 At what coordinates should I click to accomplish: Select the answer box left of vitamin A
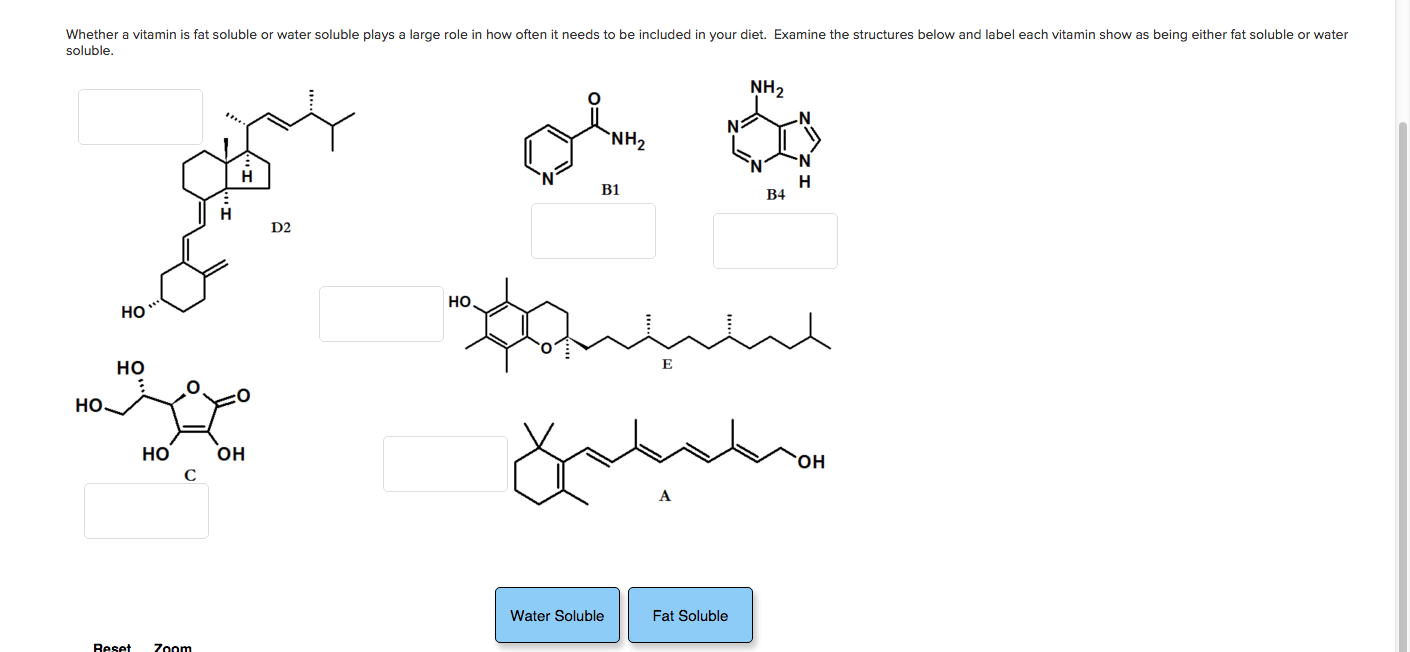click(x=445, y=464)
